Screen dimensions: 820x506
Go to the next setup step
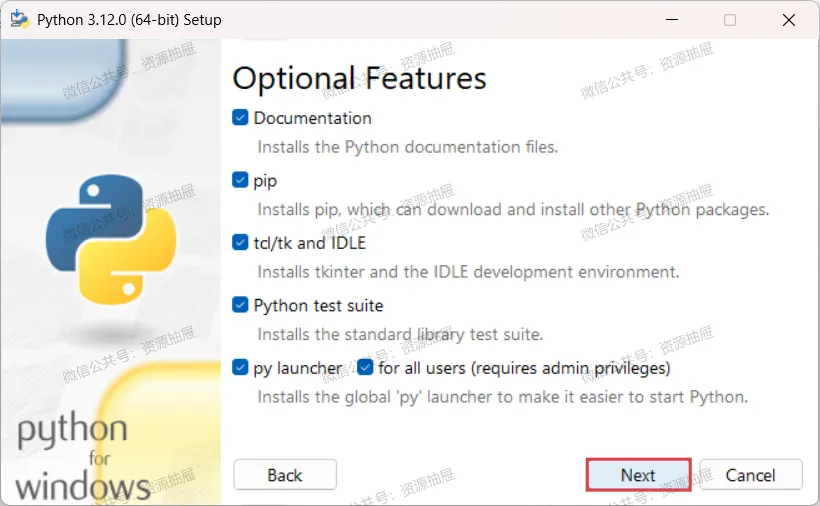click(x=639, y=475)
